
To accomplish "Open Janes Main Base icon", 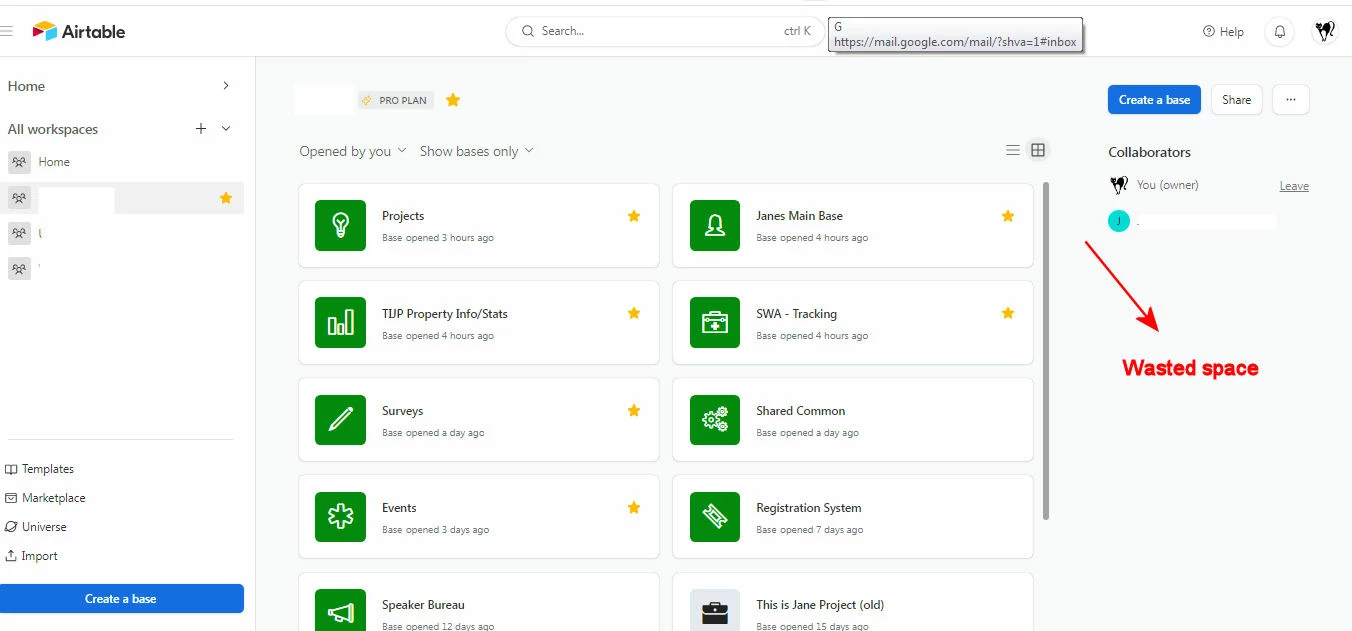I will click(715, 225).
